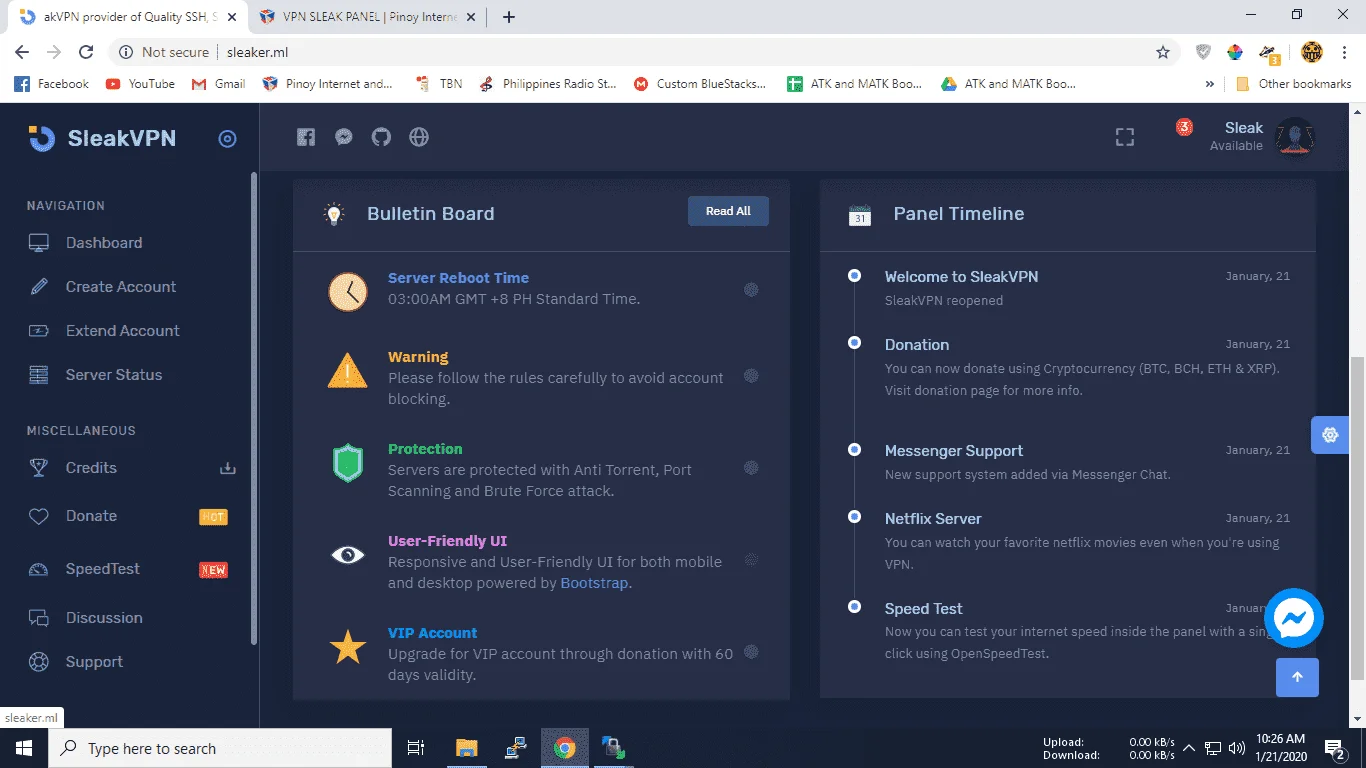
Task: Click the Protection heading
Action: (x=425, y=449)
